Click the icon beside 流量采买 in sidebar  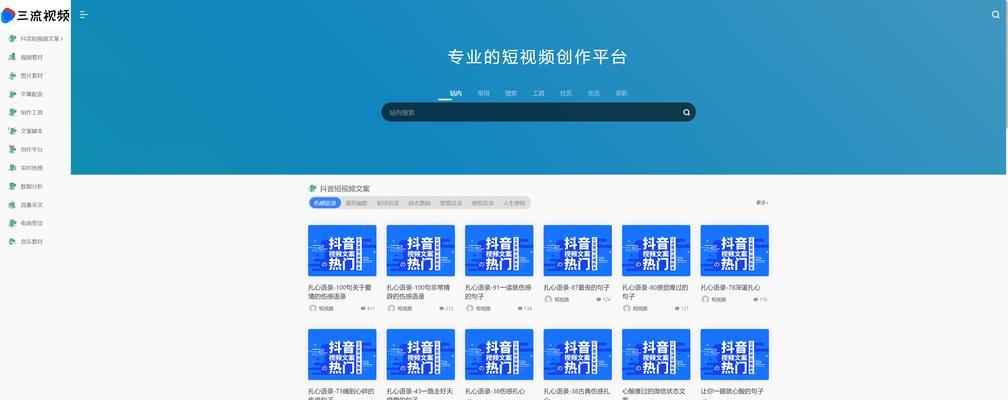[x=12, y=205]
